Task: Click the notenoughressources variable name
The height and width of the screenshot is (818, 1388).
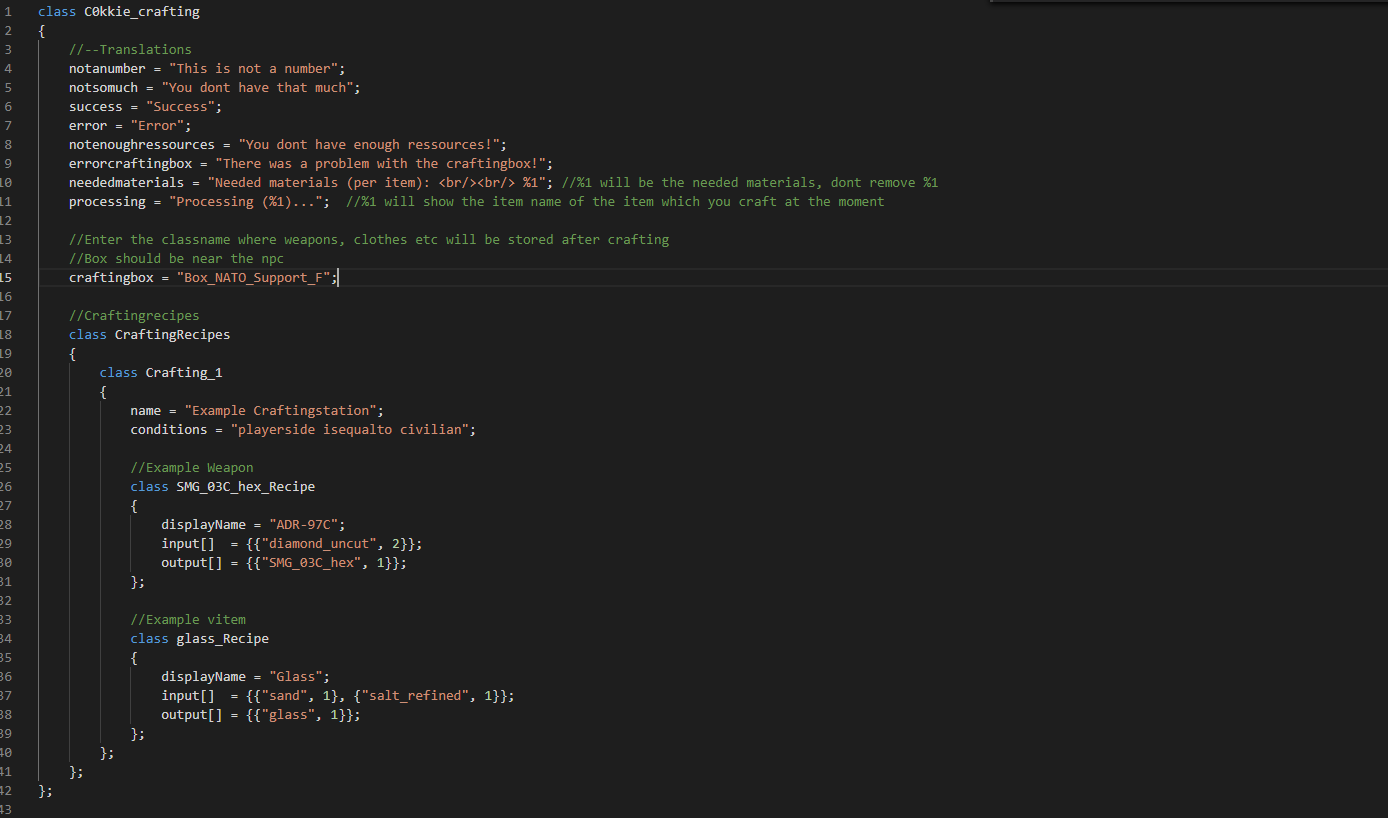Action: pyautogui.click(x=141, y=144)
